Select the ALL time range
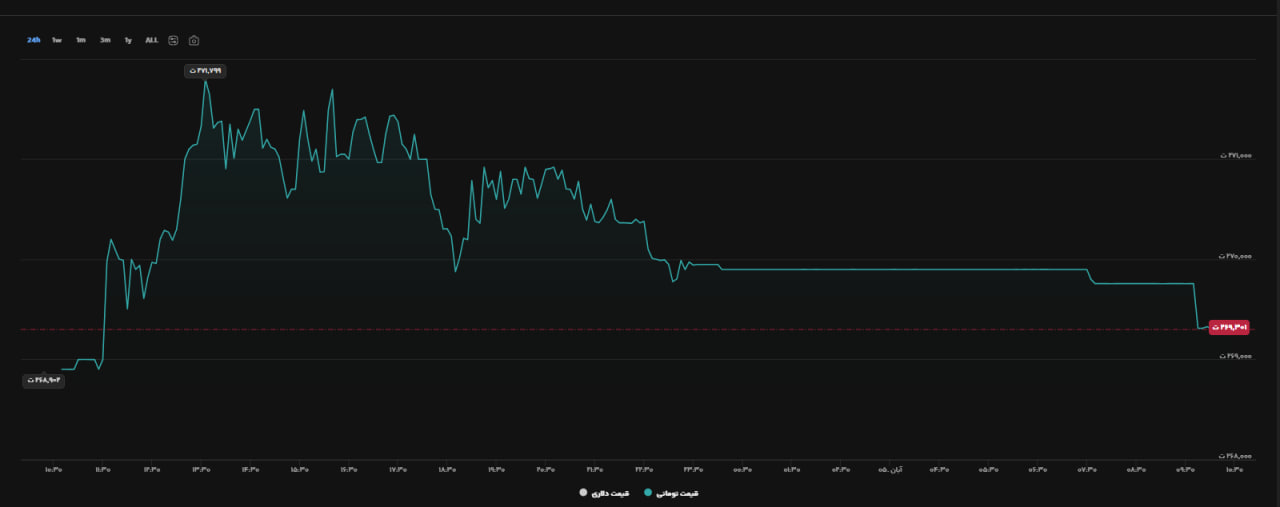Screen dimensions: 1280x507 point(151,40)
